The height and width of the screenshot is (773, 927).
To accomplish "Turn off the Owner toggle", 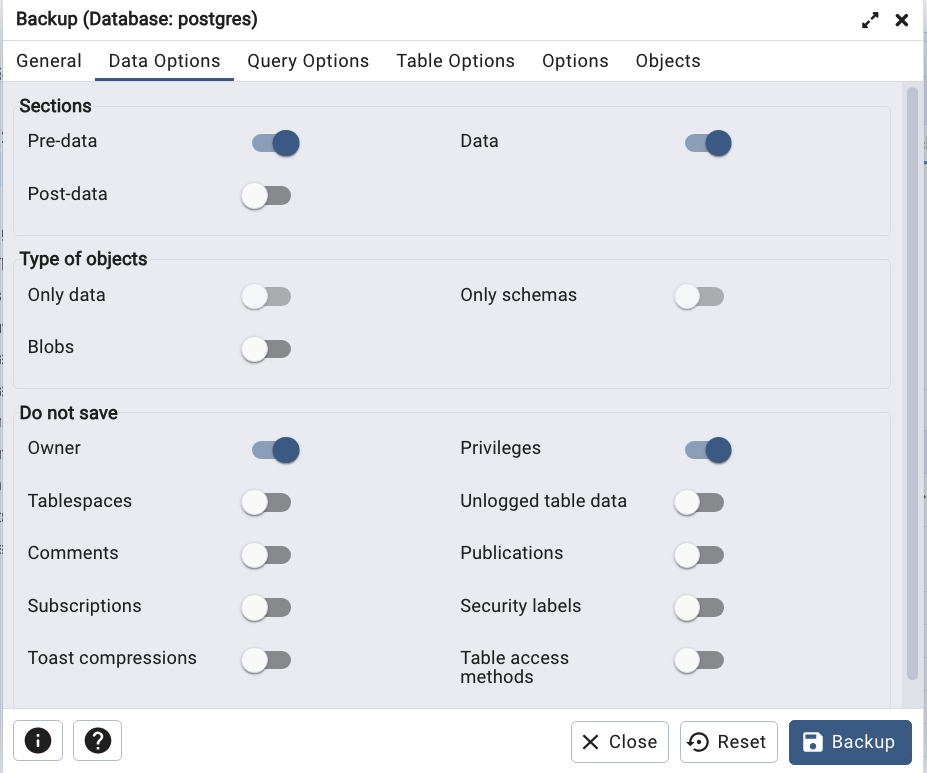I will 275,450.
